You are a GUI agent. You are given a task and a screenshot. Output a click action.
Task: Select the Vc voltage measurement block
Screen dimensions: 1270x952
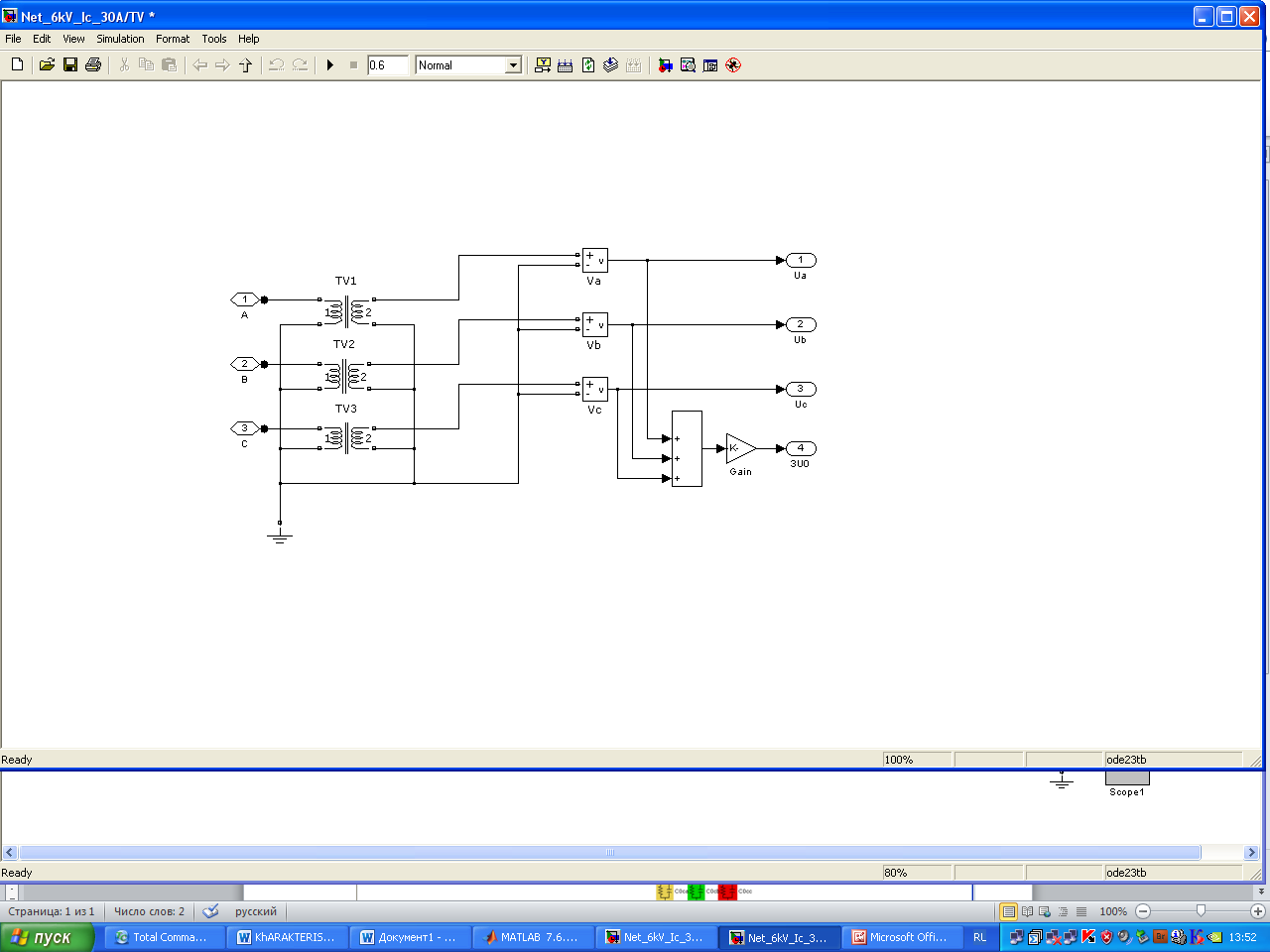coord(594,390)
